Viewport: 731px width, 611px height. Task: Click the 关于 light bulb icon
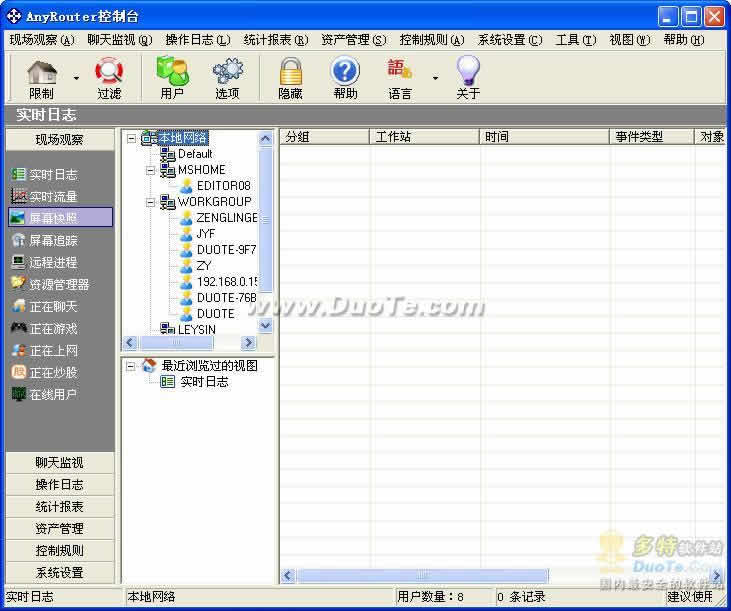coord(468,77)
